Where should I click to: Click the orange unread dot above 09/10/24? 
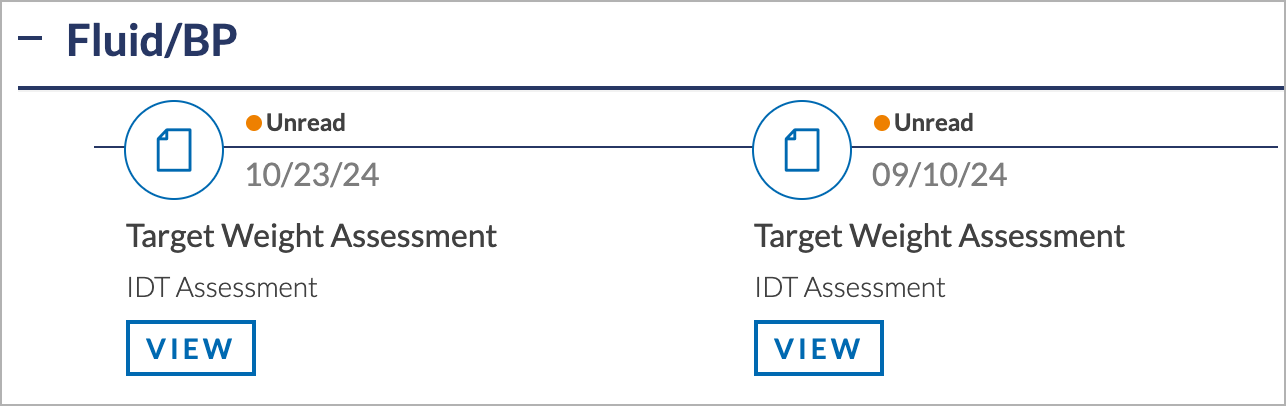(882, 123)
